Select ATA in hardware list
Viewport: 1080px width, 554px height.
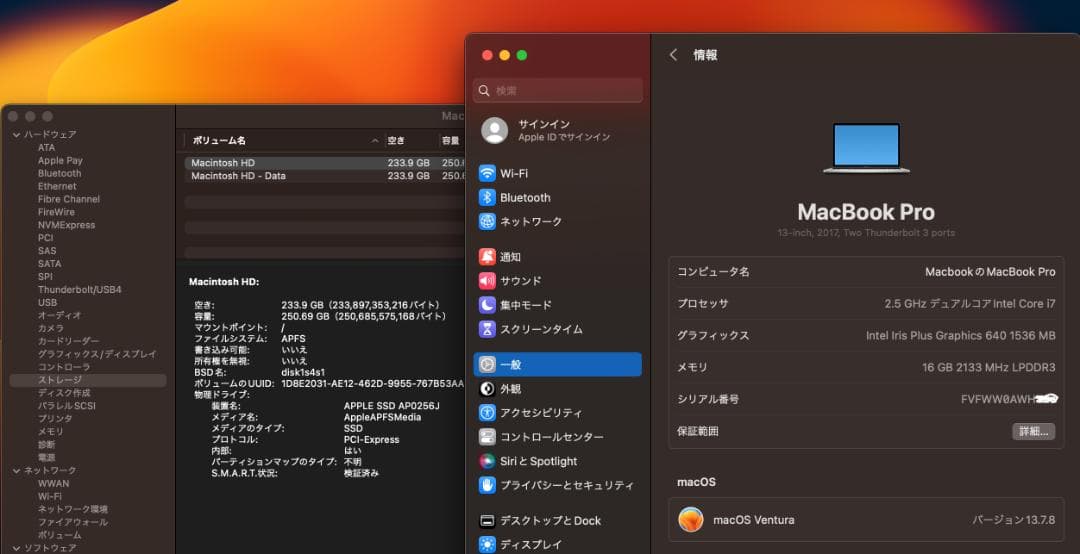click(46, 147)
